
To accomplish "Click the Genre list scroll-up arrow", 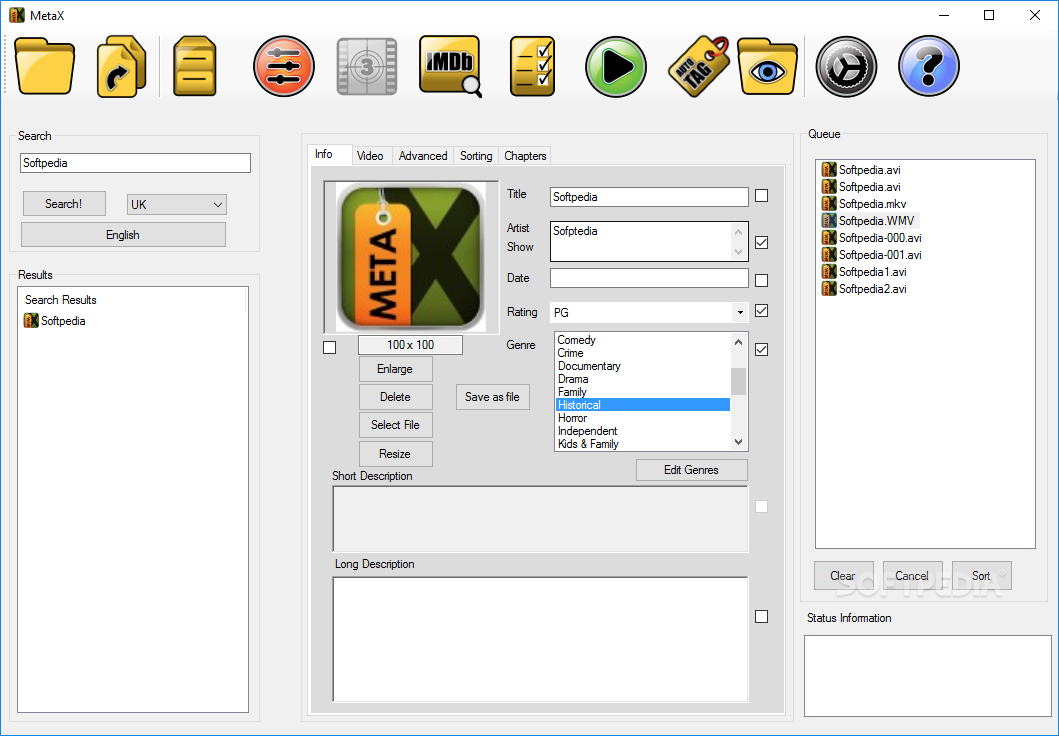I will coord(739,342).
